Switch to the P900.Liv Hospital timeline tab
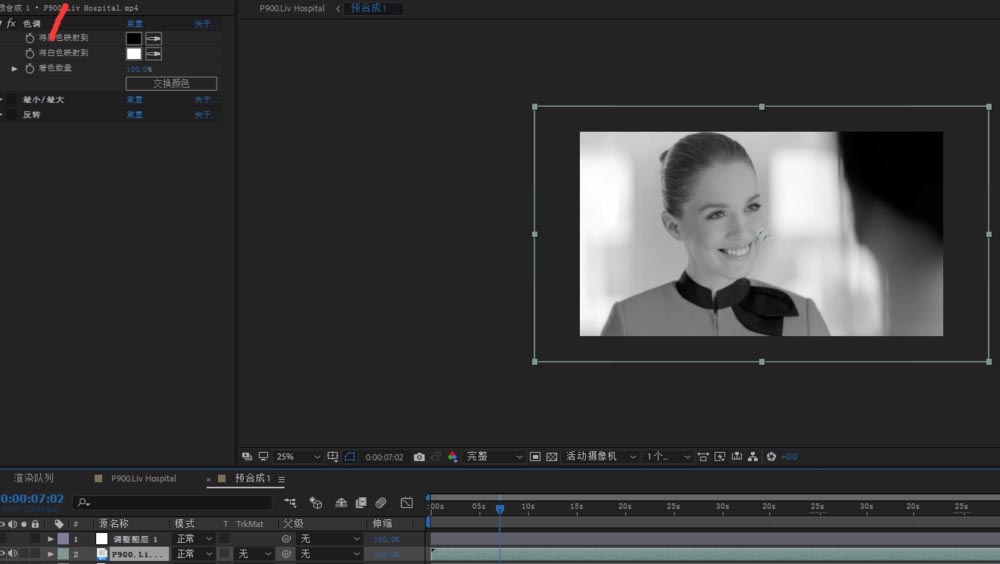Image resolution: width=1000 pixels, height=564 pixels. [x=142, y=479]
